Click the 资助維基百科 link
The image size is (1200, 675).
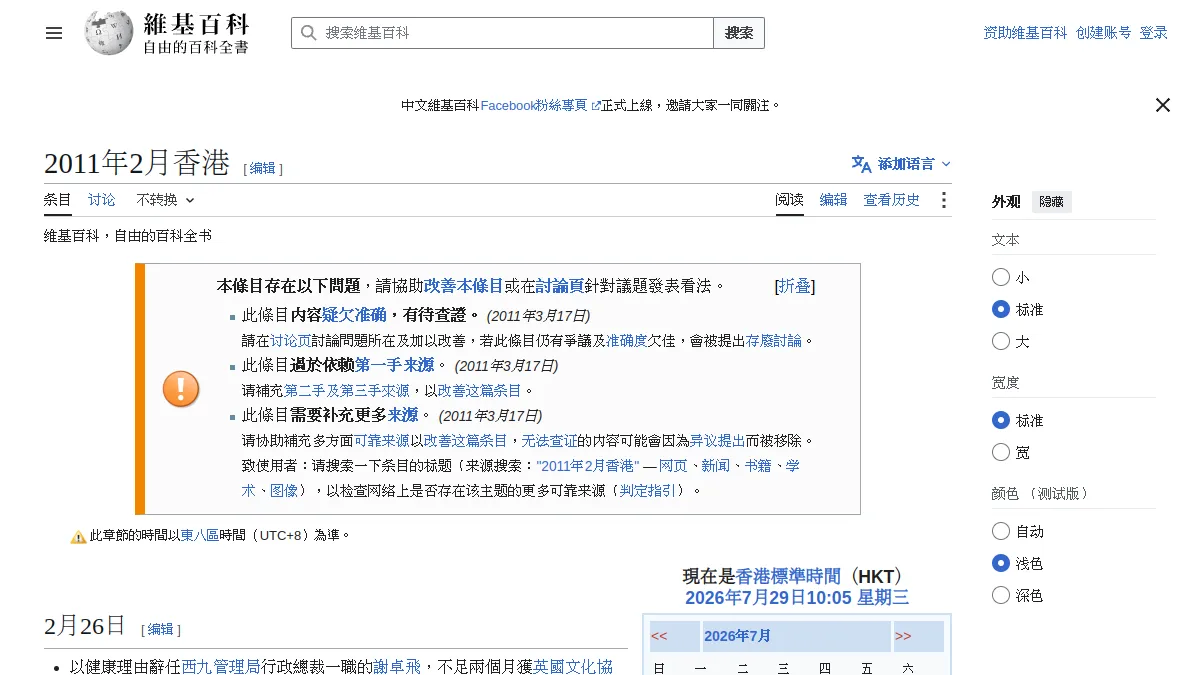click(x=1025, y=33)
